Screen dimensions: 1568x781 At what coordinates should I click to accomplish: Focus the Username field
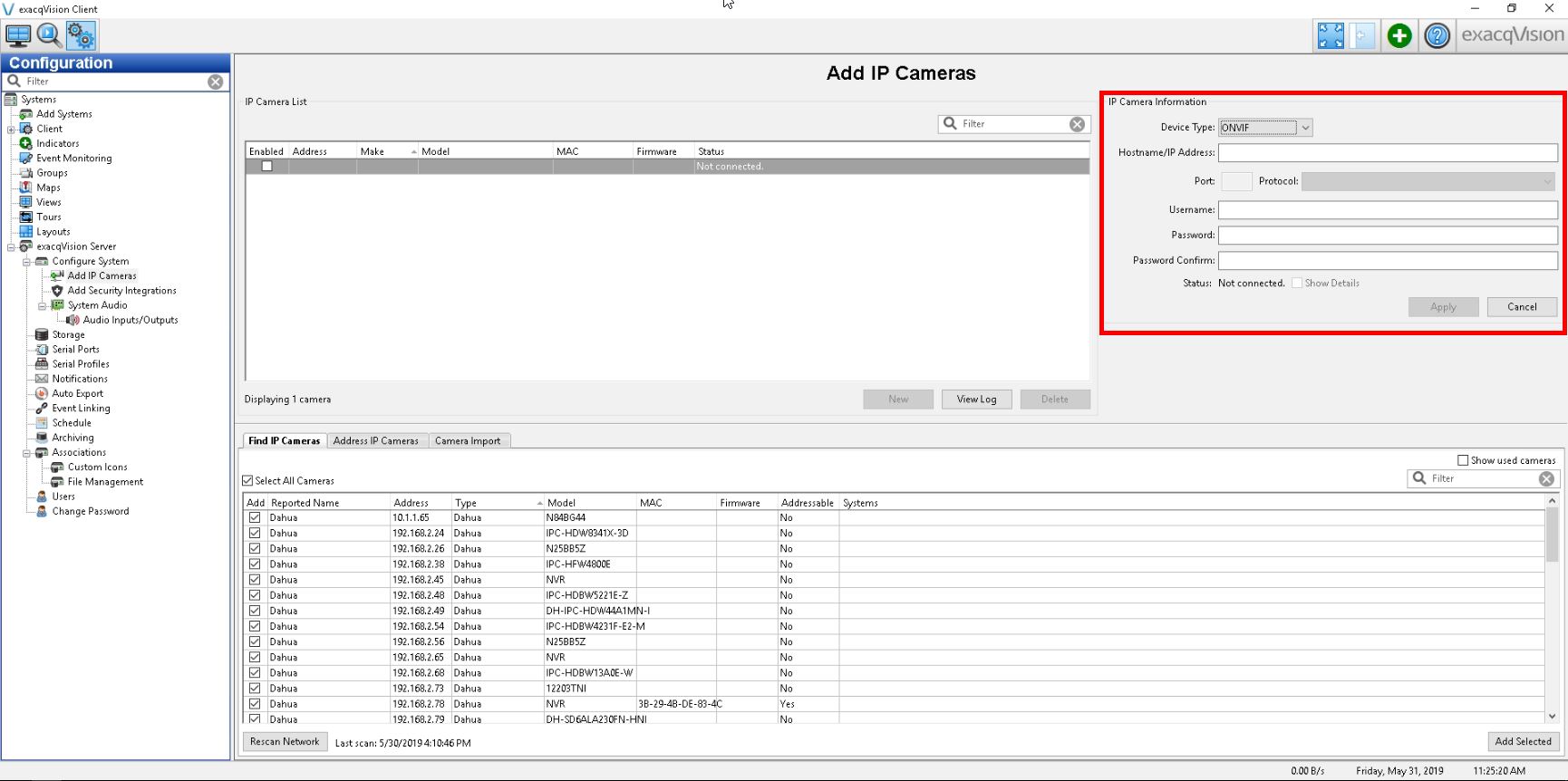coord(1388,210)
